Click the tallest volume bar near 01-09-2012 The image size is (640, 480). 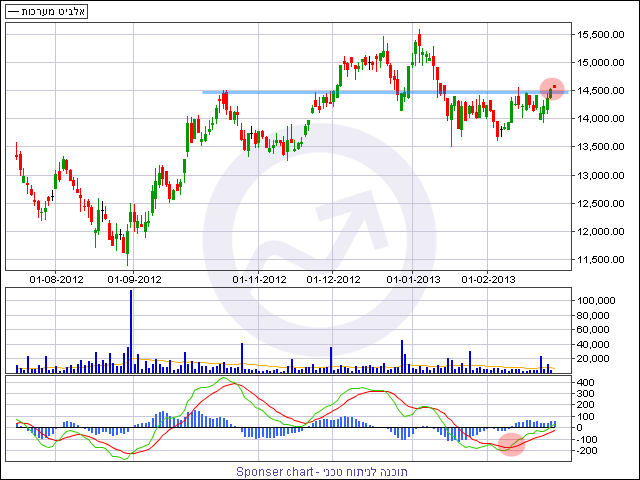click(131, 331)
